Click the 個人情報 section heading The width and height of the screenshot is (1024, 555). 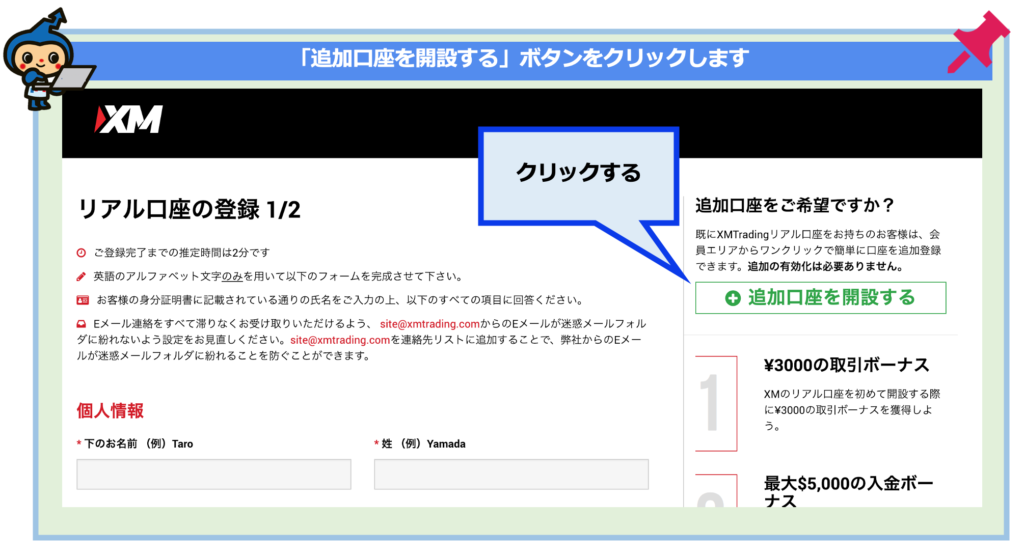(x=110, y=411)
